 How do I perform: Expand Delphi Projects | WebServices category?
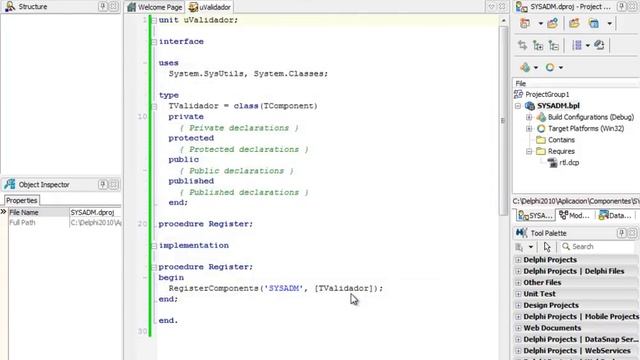click(x=518, y=351)
